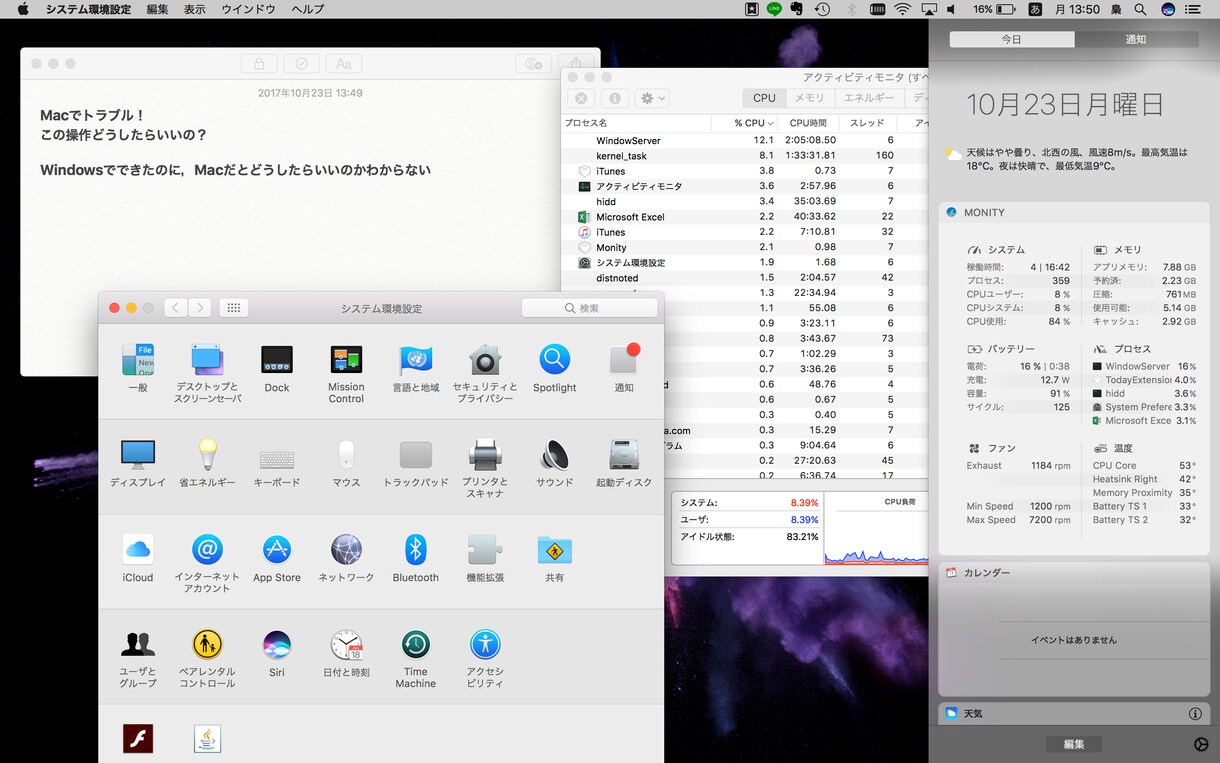This screenshot has height=763, width=1220.
Task: Open ペアレンタルコントロール preferences
Action: point(207,658)
